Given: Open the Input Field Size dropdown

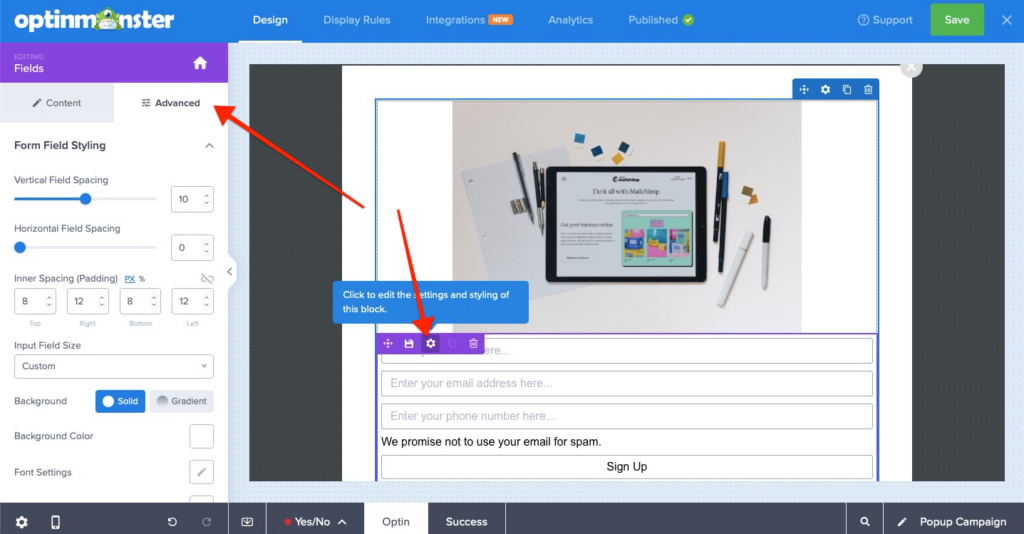Looking at the screenshot, I should 114,366.
